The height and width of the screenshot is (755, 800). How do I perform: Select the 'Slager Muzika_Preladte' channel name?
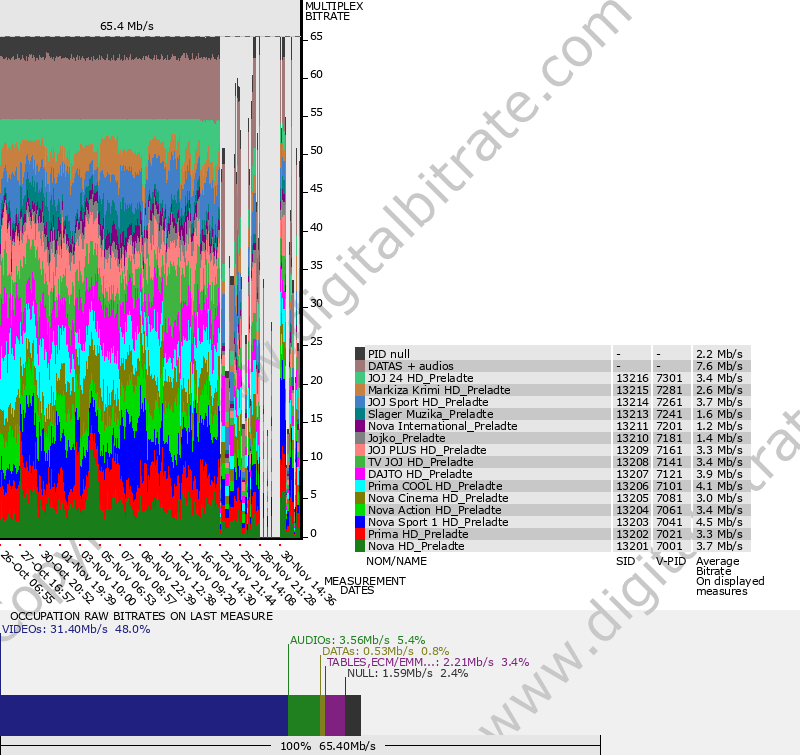[x=431, y=414]
